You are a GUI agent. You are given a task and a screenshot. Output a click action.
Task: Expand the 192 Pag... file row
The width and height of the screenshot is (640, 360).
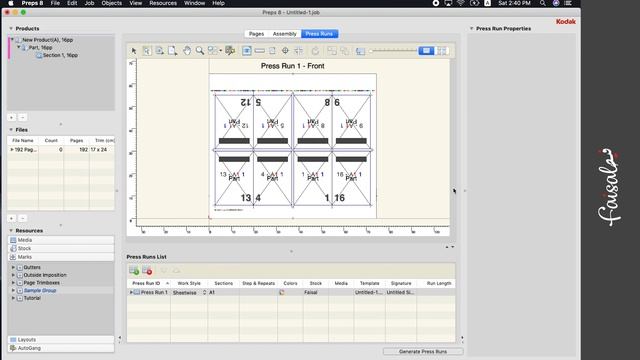tap(12, 150)
